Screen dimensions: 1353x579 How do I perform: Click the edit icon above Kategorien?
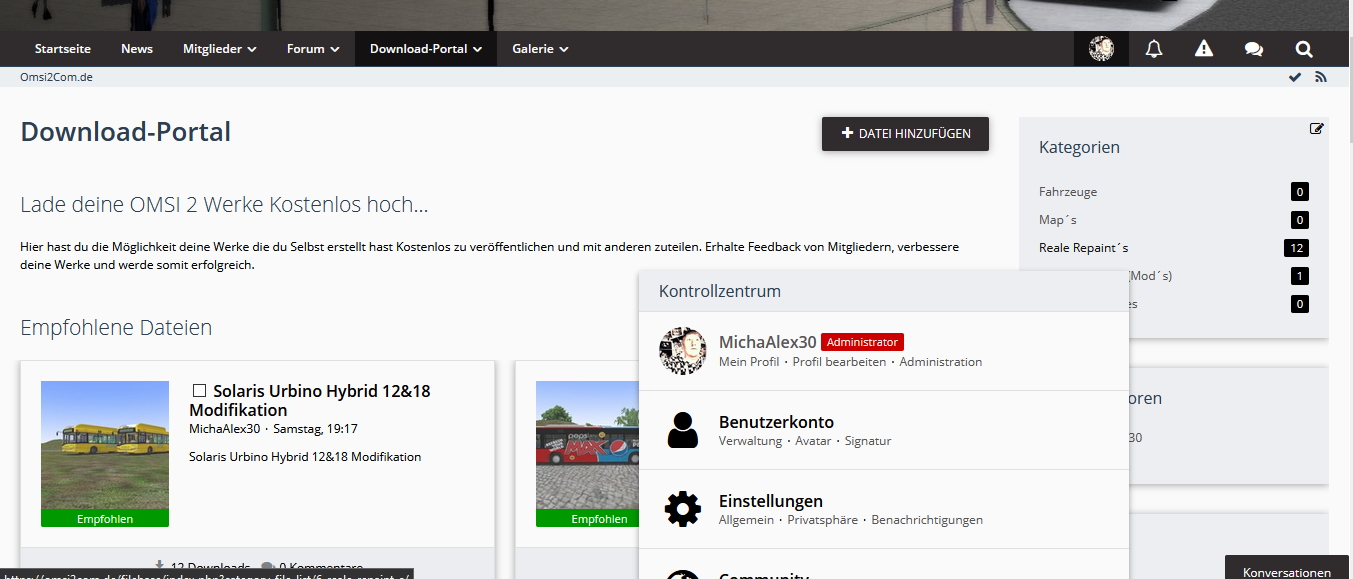1317,129
